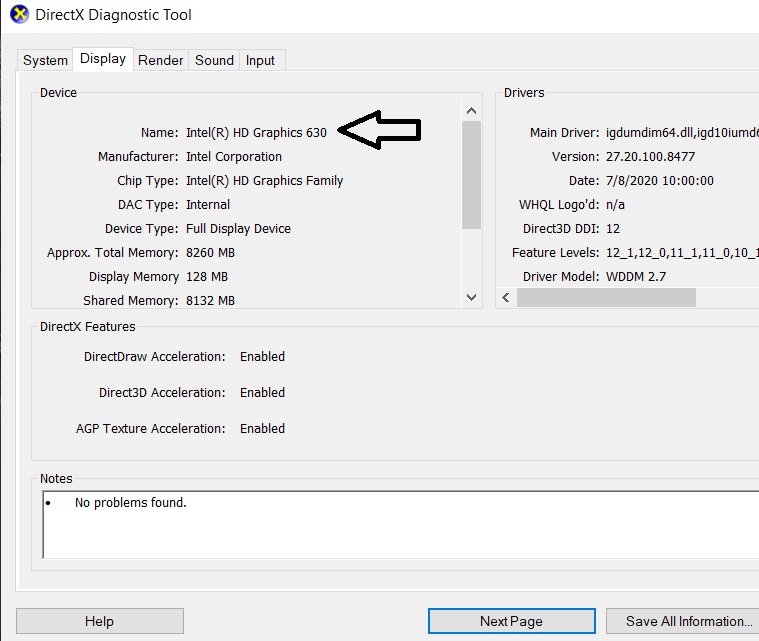
Task: Click the WHQL Logo'd 'n/a' value
Action: 615,205
